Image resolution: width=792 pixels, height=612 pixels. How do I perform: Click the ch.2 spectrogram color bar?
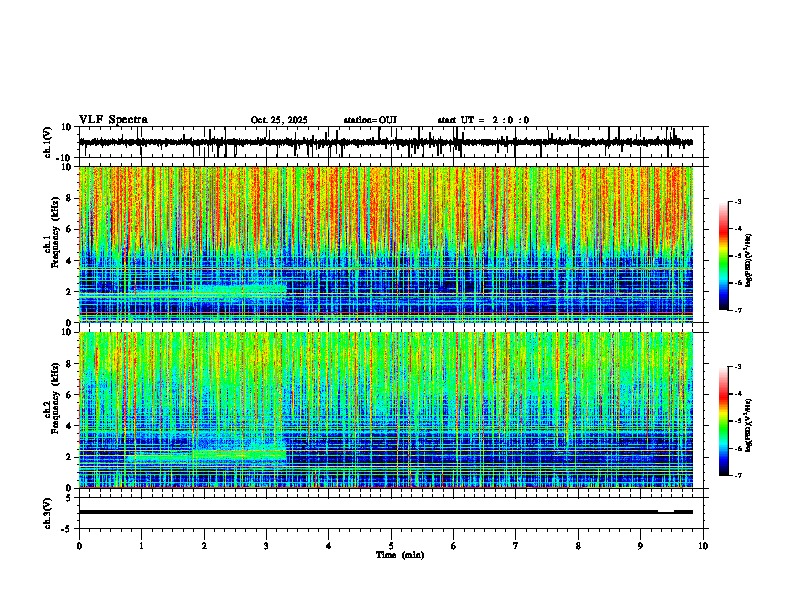(x=724, y=421)
